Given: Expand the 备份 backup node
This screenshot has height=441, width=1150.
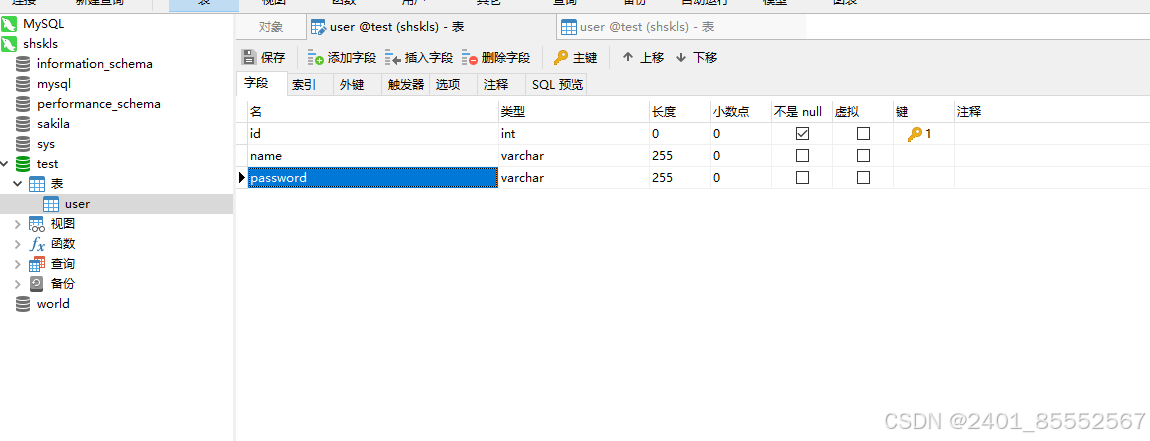Looking at the screenshot, I should point(18,284).
